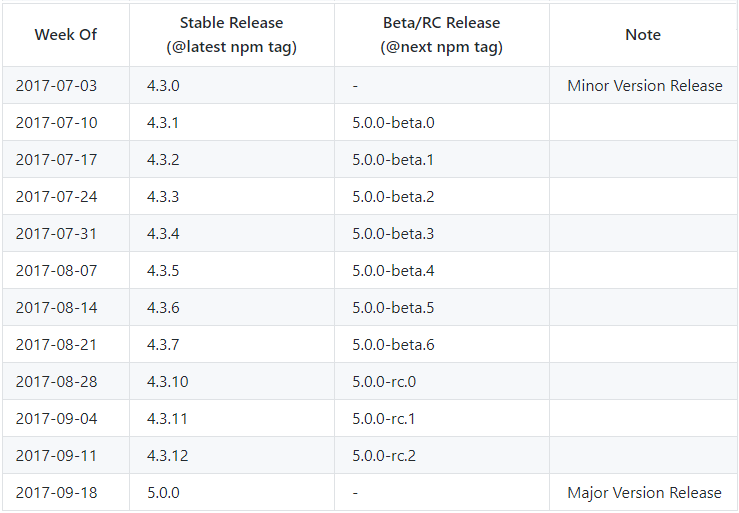
Task: Click the 5.0.0-rc.0 release cell
Action: point(385,382)
